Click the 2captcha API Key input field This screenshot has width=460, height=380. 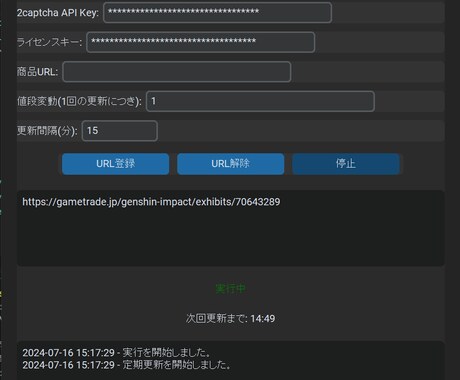pyautogui.click(x=217, y=12)
